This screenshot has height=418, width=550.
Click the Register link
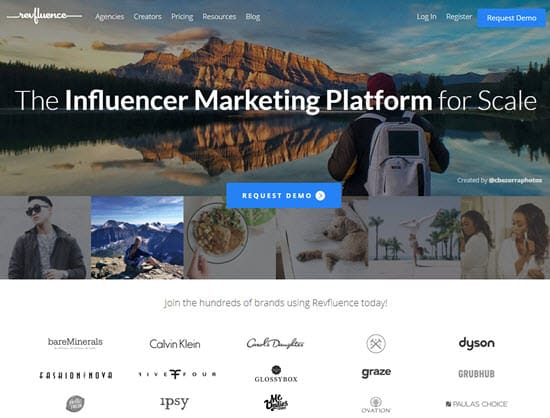point(459,16)
